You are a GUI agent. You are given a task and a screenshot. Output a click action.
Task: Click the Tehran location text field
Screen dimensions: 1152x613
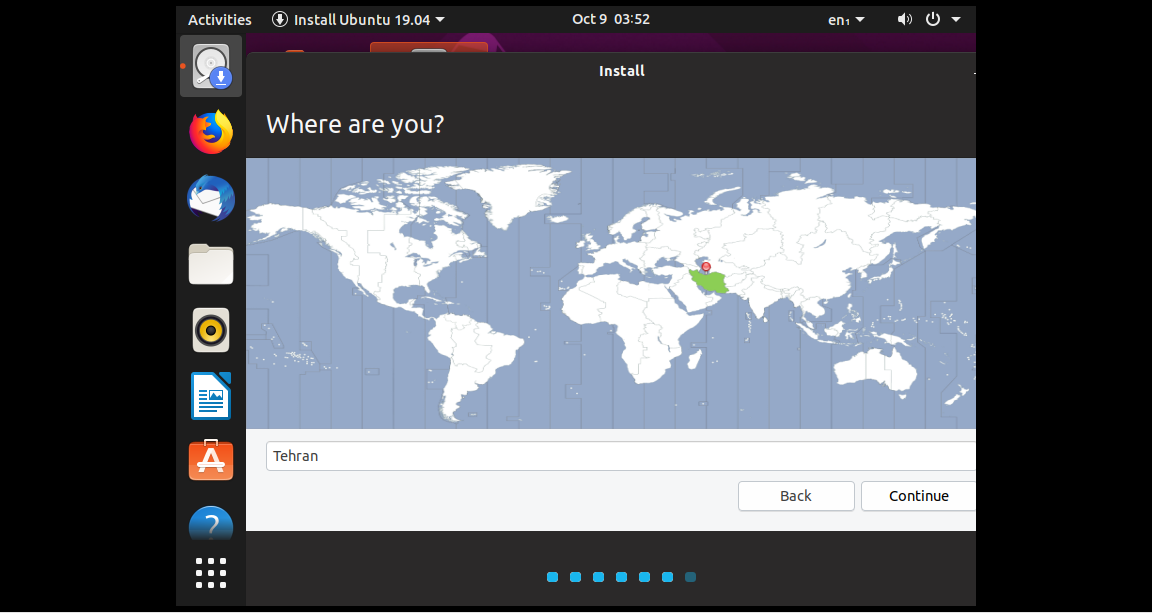point(620,456)
